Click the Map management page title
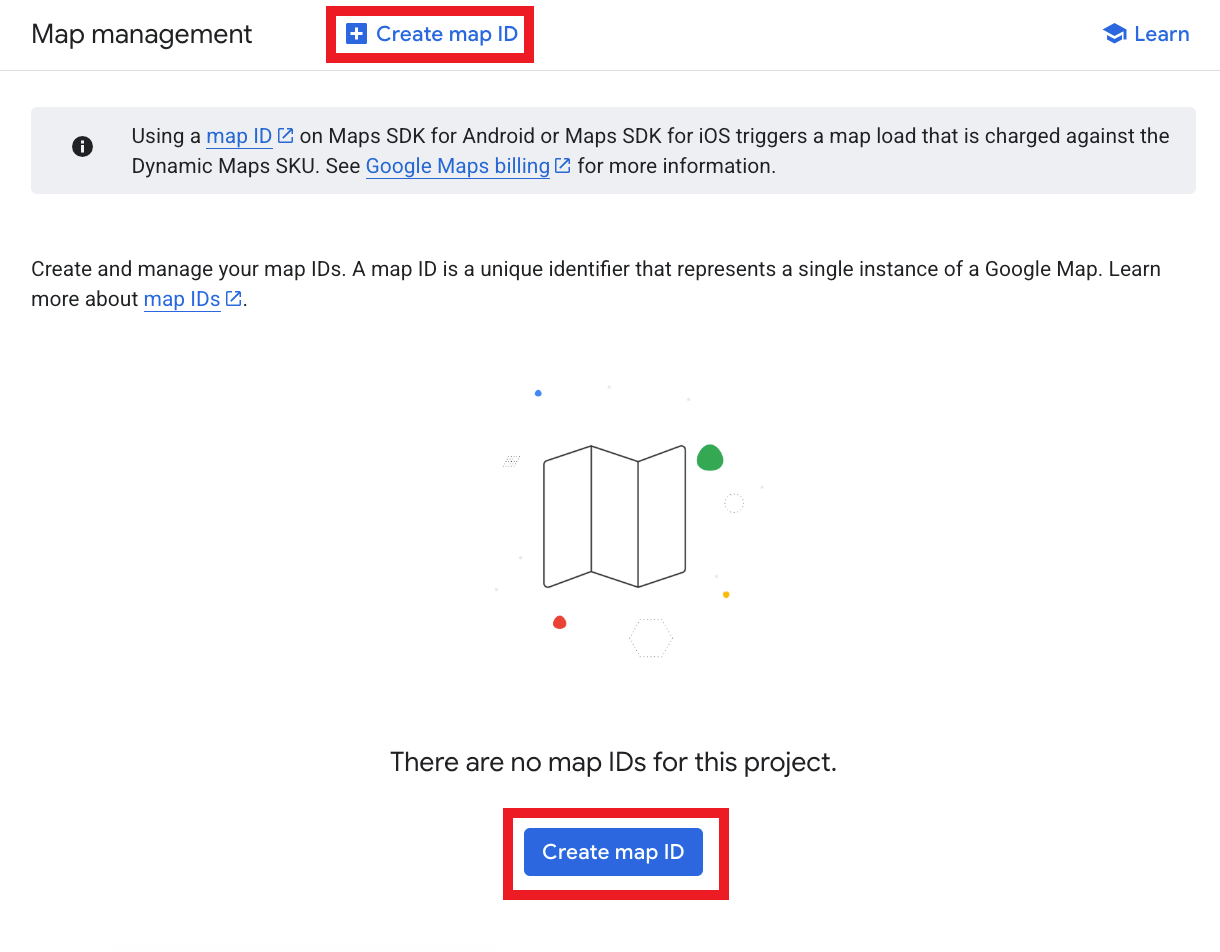 point(142,34)
